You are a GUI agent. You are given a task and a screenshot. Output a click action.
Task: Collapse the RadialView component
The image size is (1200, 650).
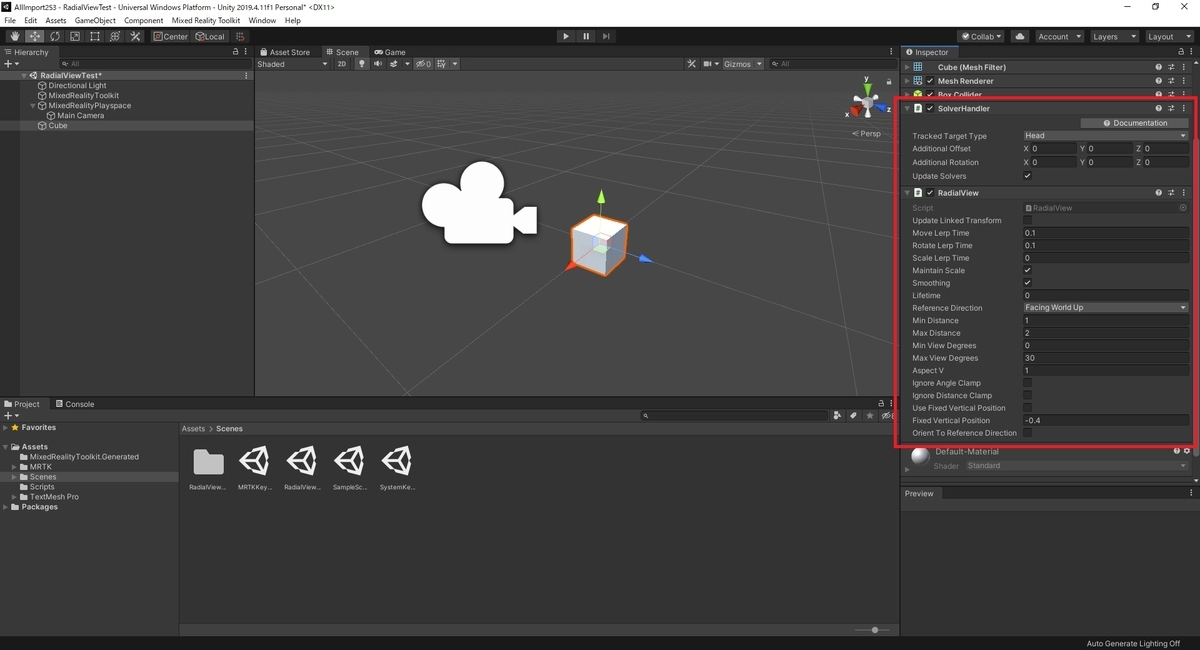(x=907, y=193)
